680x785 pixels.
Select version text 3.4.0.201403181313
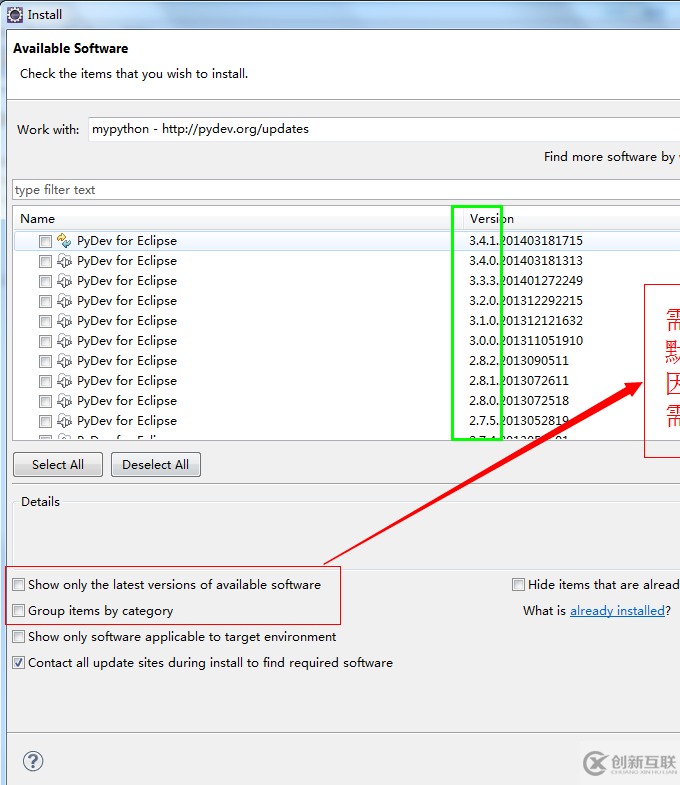(526, 261)
